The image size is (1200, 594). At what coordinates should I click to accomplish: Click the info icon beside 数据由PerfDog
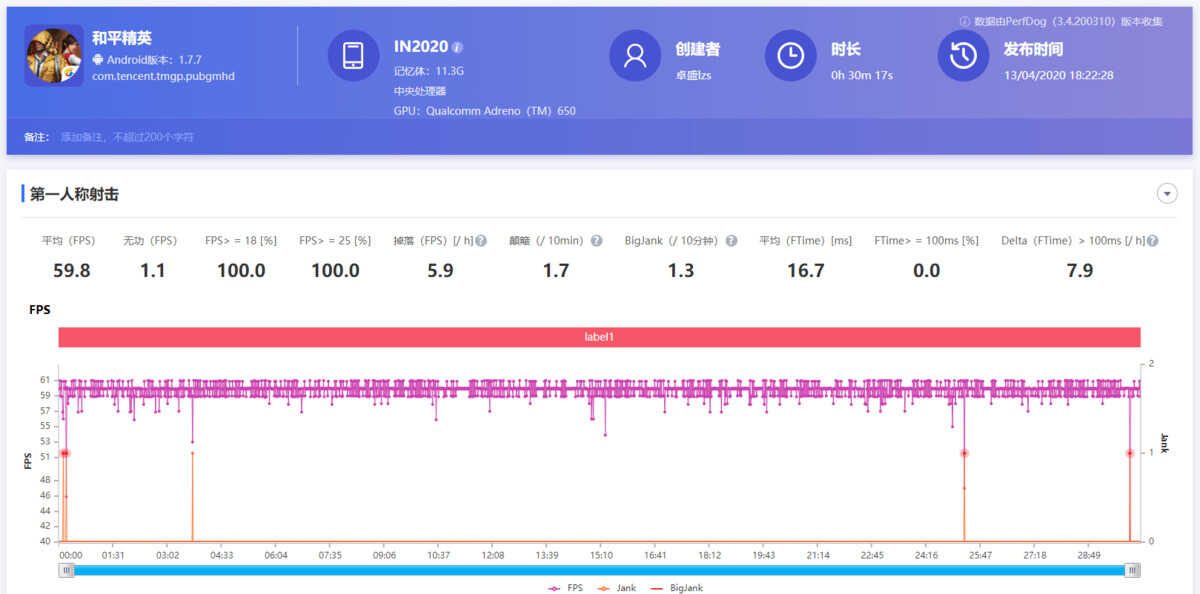point(965,21)
